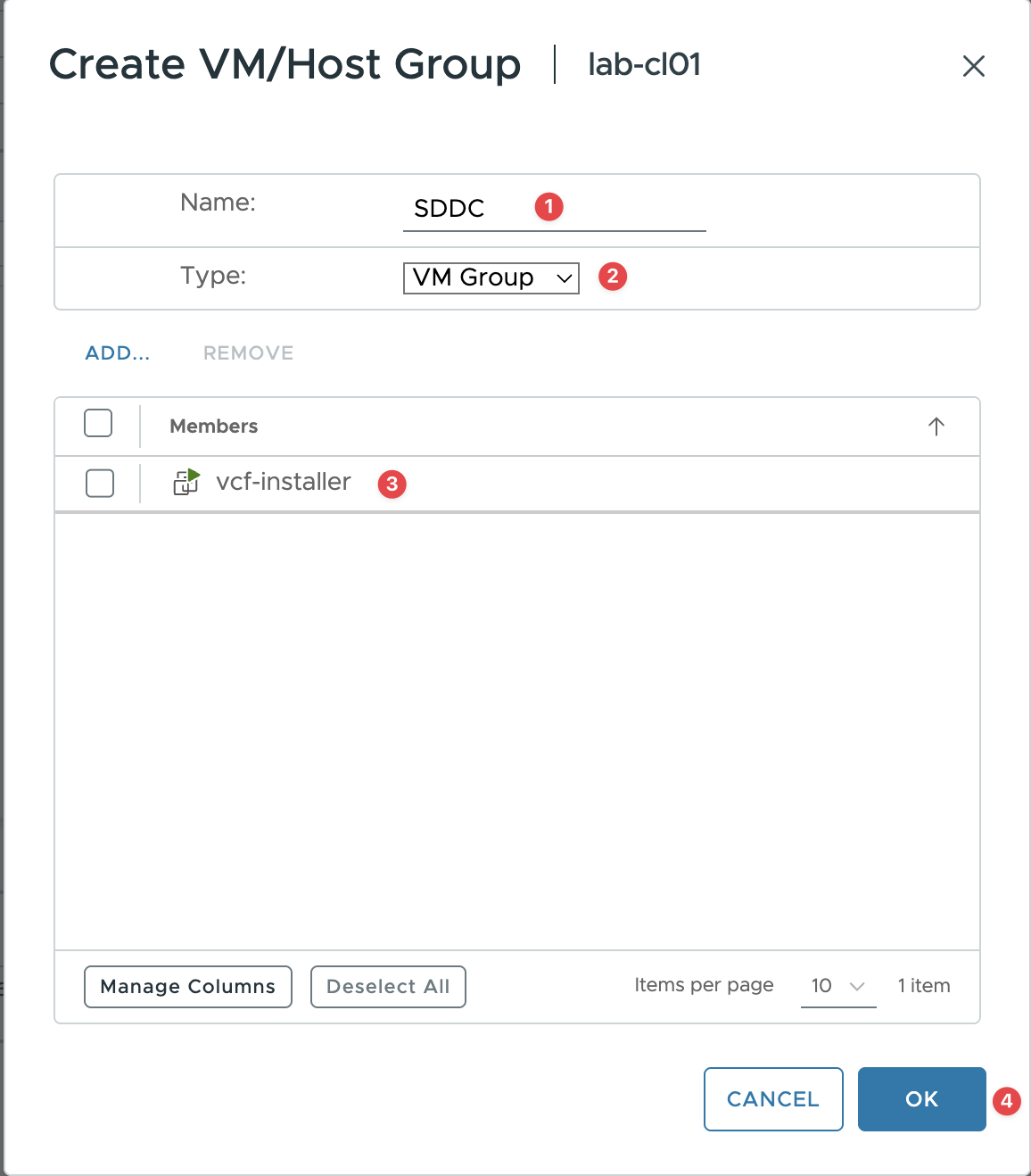1031x1176 pixels.
Task: Check the vcf-installer row checkbox
Action: click(x=100, y=483)
